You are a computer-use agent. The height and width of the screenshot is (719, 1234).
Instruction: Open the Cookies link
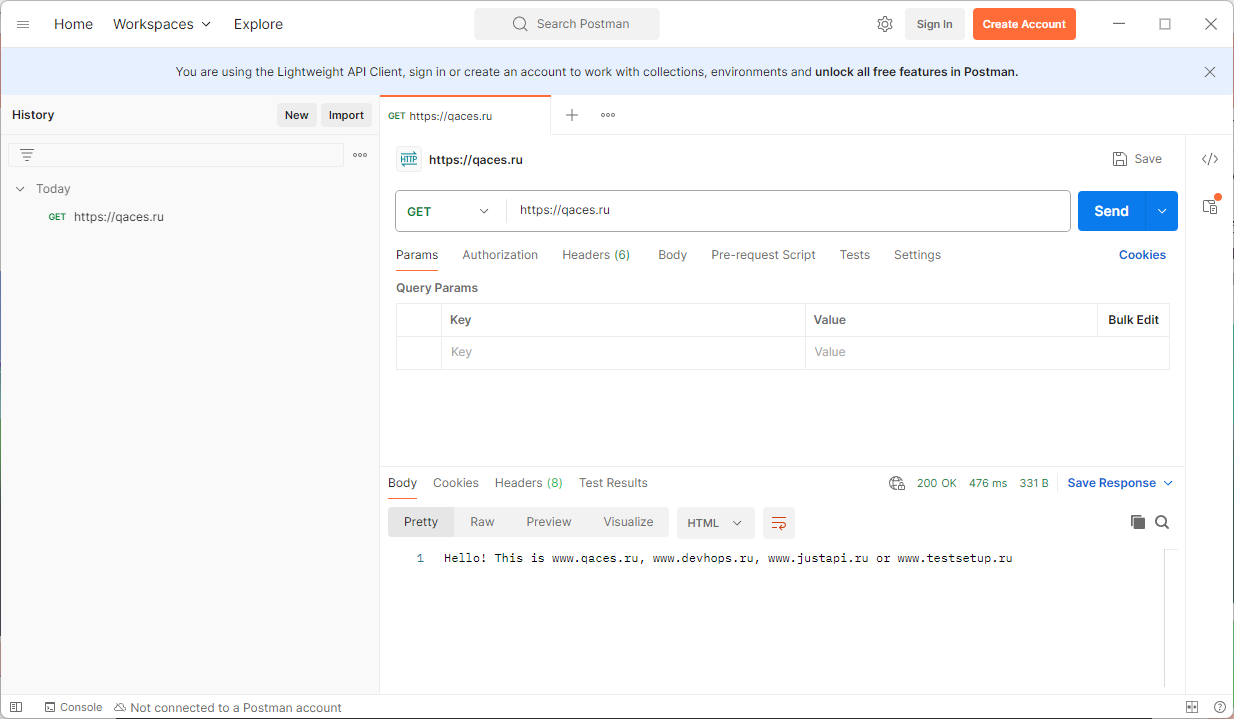[x=1142, y=255]
